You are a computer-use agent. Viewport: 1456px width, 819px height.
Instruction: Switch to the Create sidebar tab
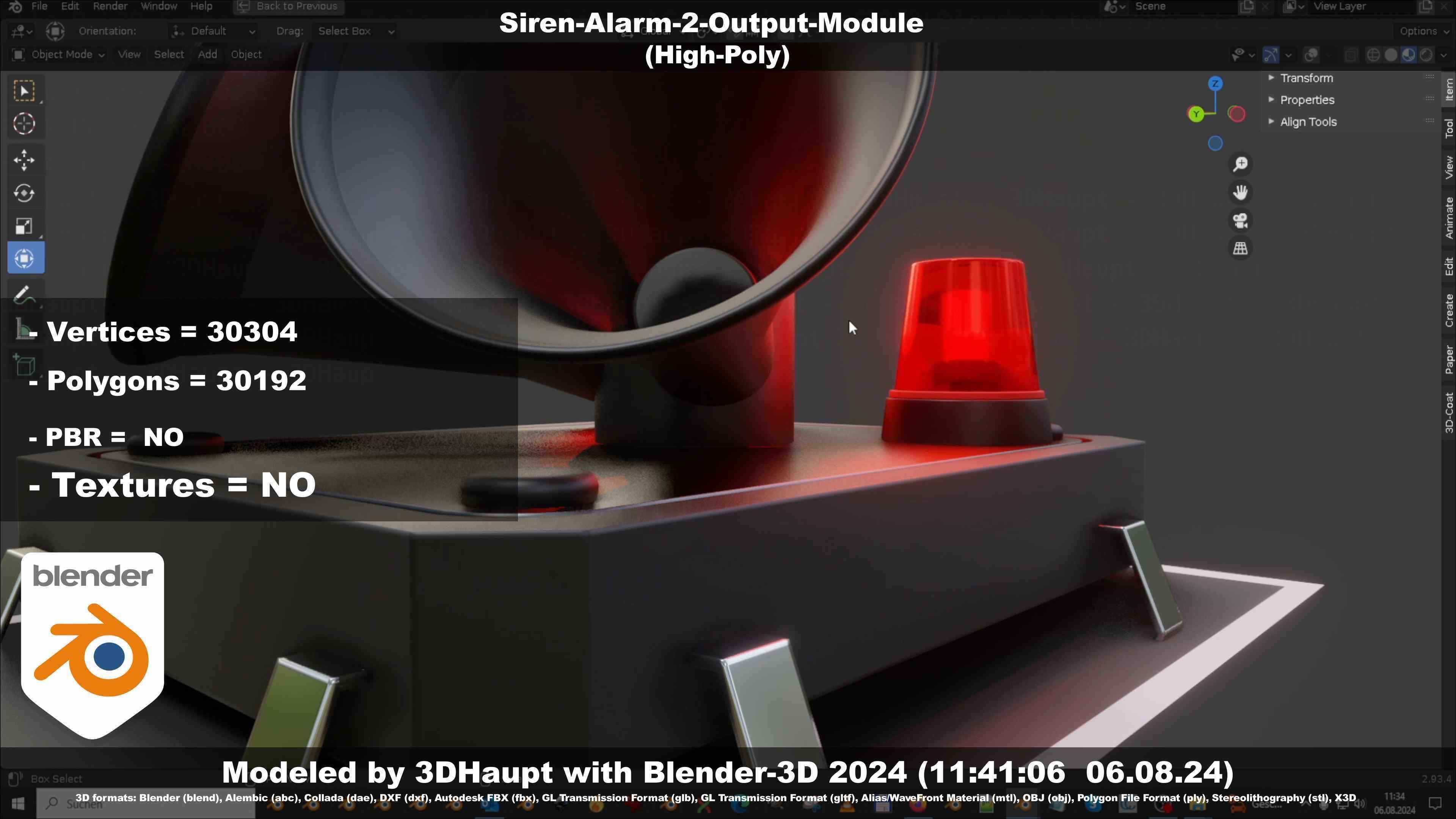(x=1449, y=310)
